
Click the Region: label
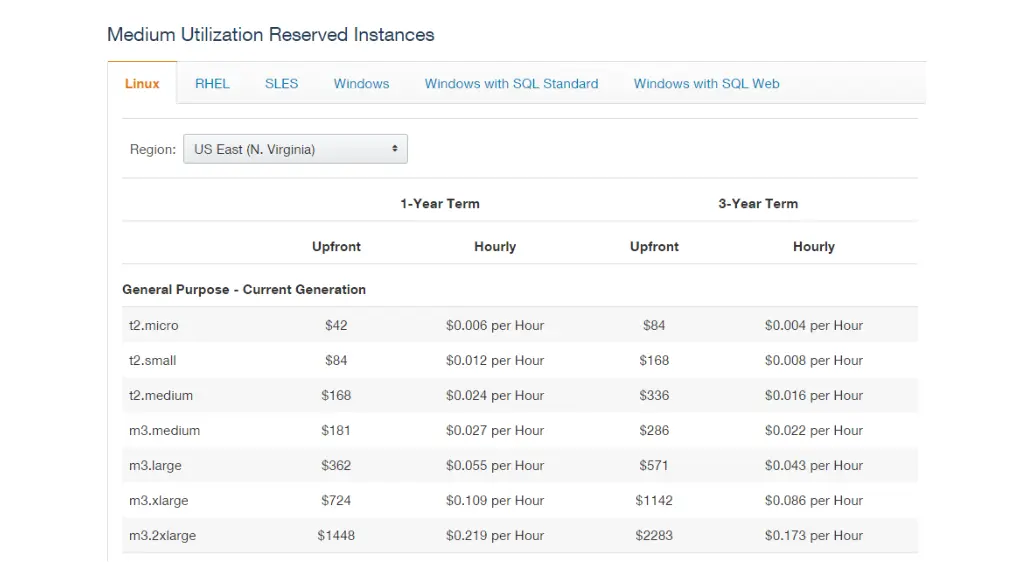tap(153, 150)
